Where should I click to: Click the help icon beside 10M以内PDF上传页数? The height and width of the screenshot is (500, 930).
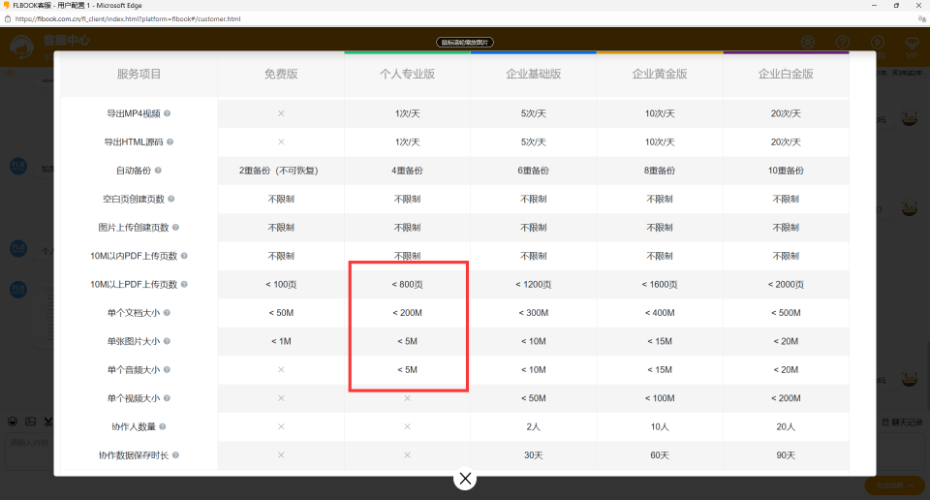point(185,256)
